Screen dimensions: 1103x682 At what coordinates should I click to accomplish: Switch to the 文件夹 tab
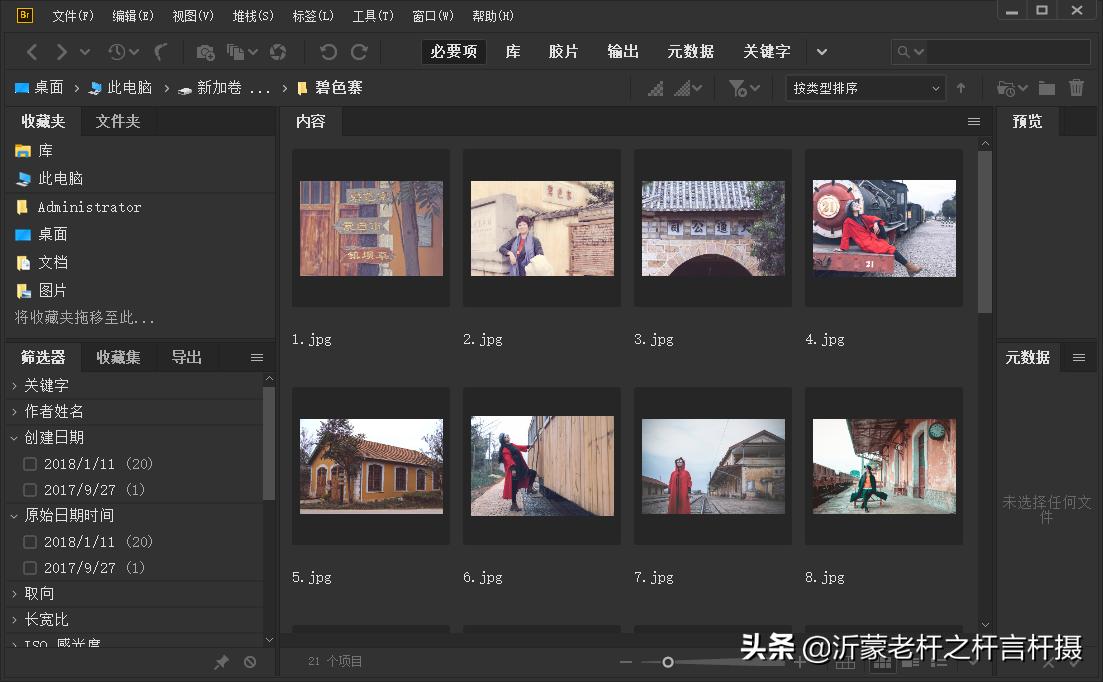pos(117,121)
